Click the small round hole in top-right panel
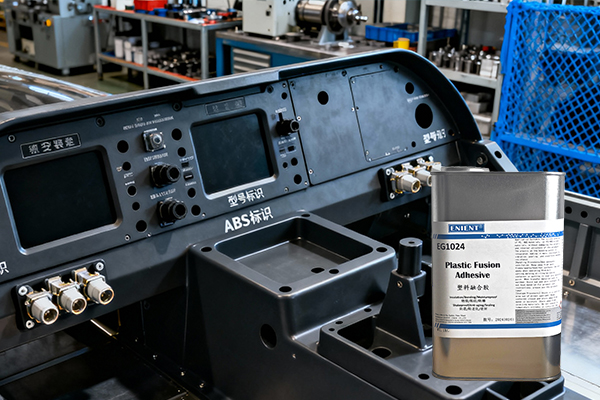600x400 pixels. pos(322,98)
